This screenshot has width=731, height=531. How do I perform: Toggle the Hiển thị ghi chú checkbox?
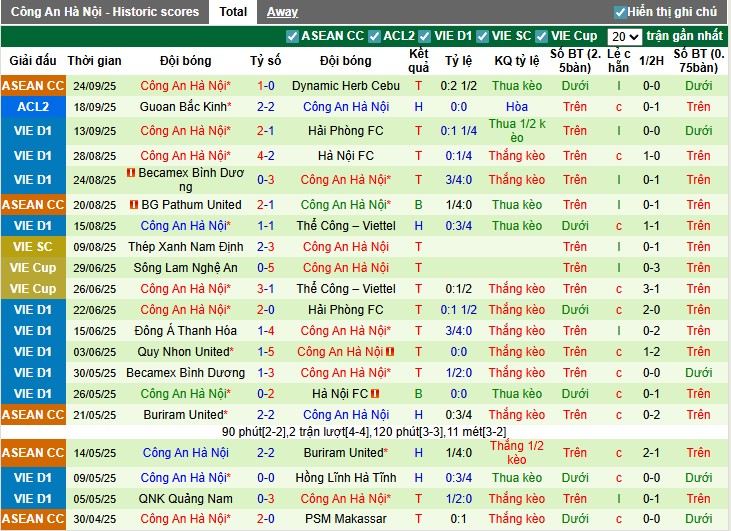coord(620,12)
